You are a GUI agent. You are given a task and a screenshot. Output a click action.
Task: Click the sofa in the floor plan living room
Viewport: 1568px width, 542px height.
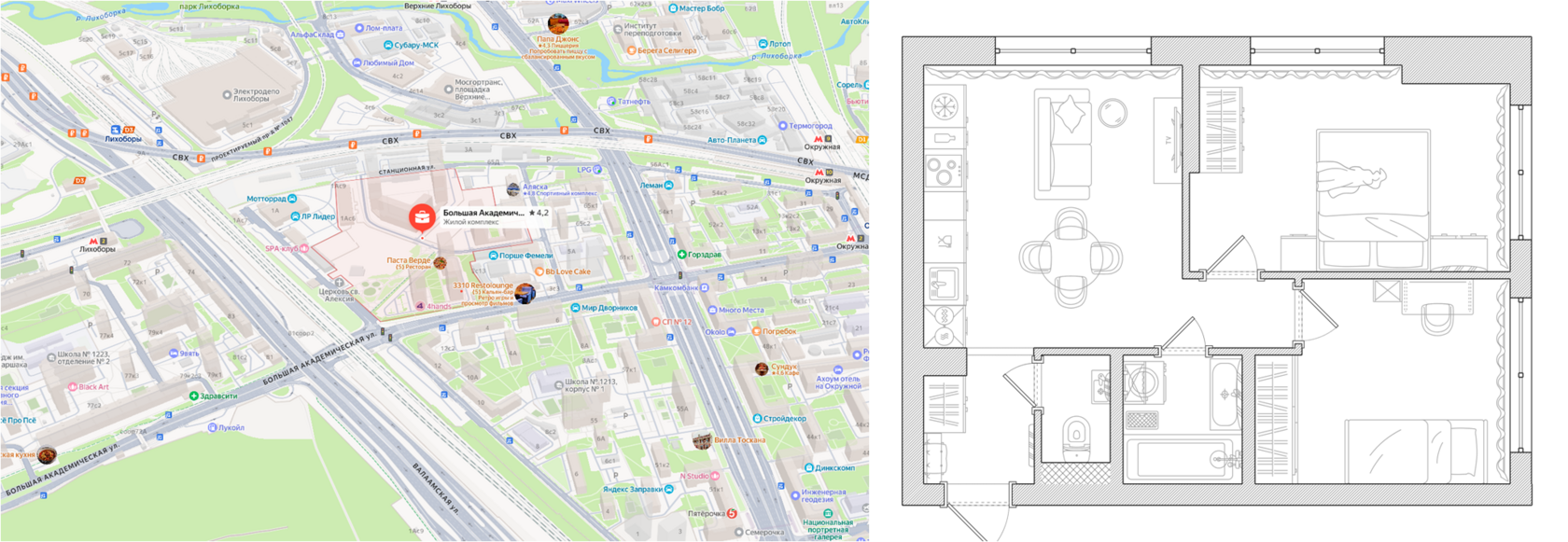(1062, 145)
